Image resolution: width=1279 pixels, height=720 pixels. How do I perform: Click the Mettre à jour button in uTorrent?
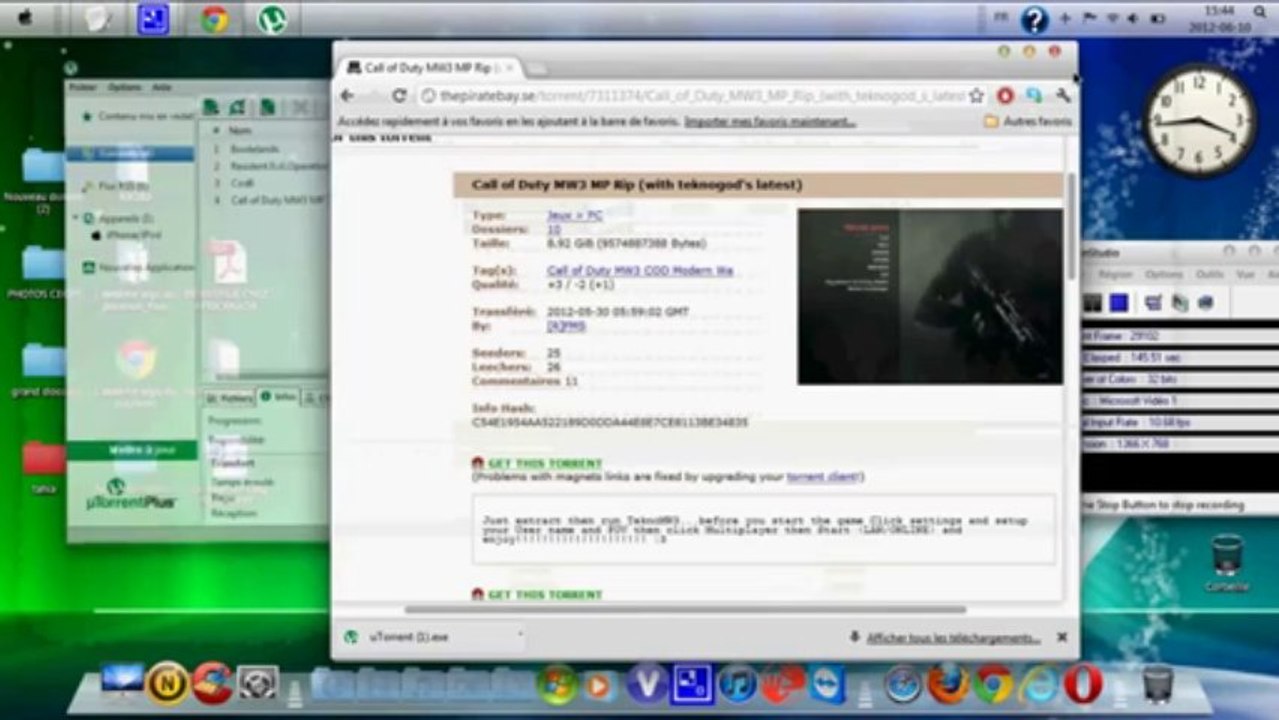132,450
